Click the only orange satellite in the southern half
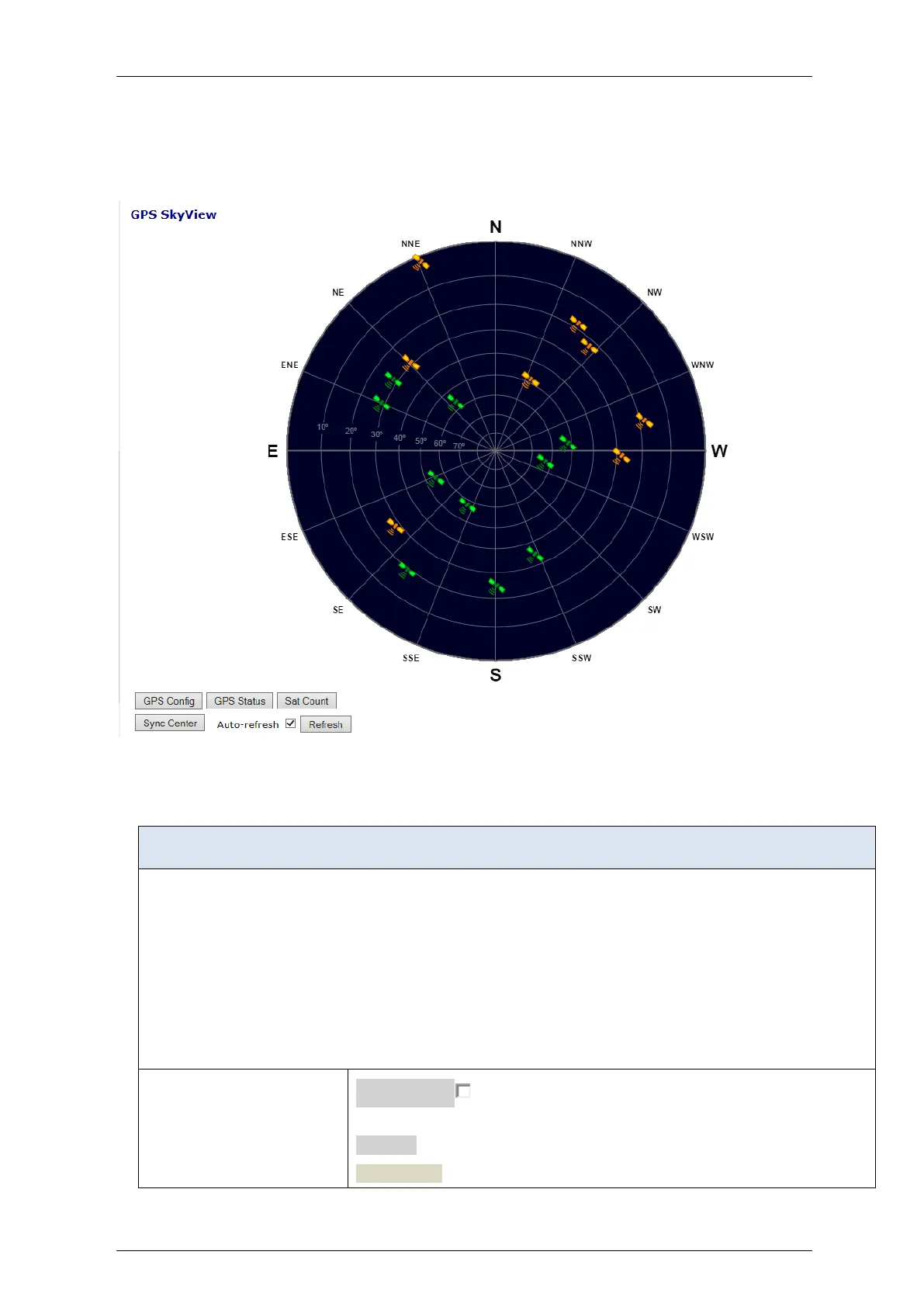The height and width of the screenshot is (1307, 924). tap(396, 527)
